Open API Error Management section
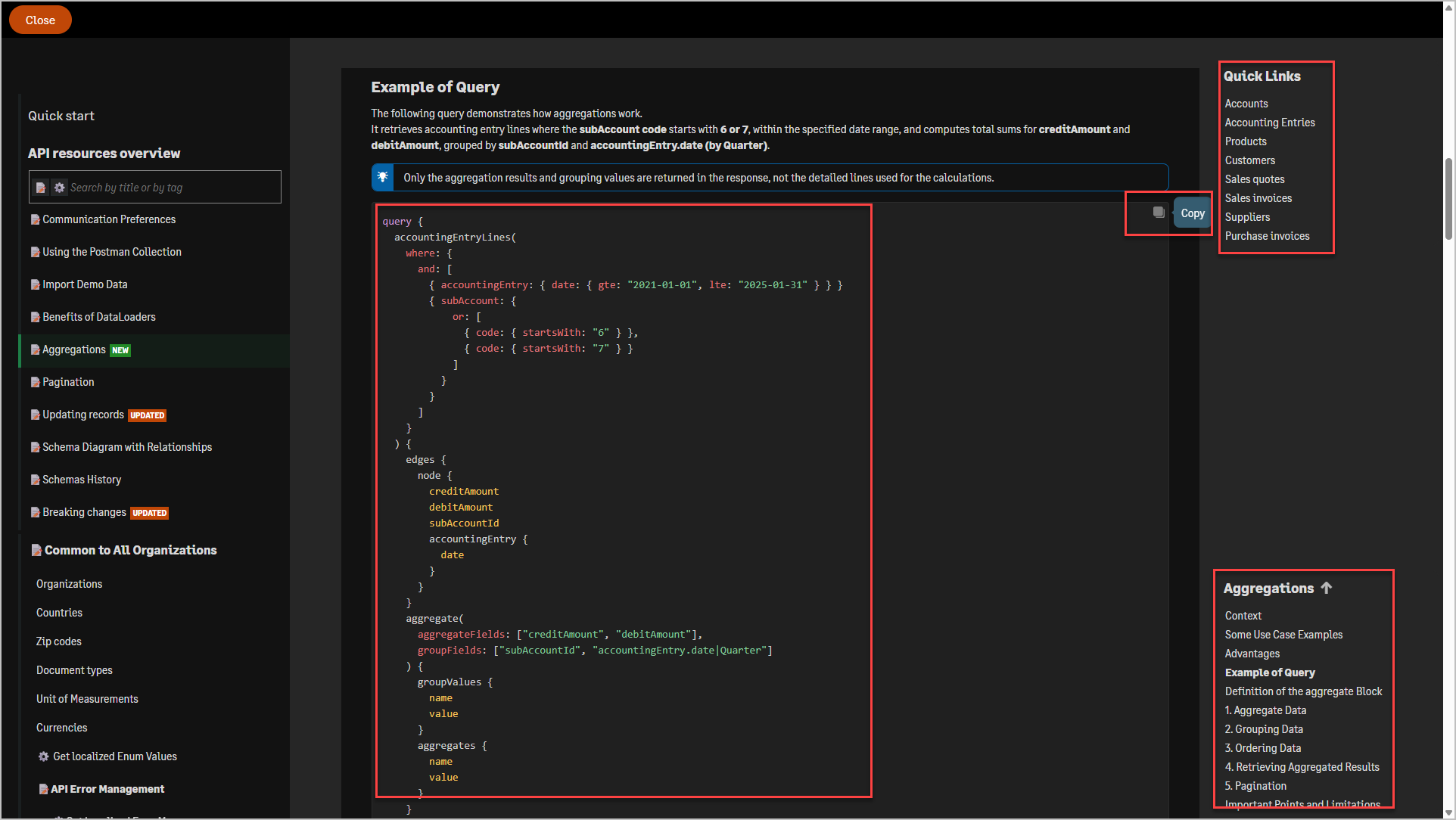This screenshot has height=820, width=1456. coord(107,789)
